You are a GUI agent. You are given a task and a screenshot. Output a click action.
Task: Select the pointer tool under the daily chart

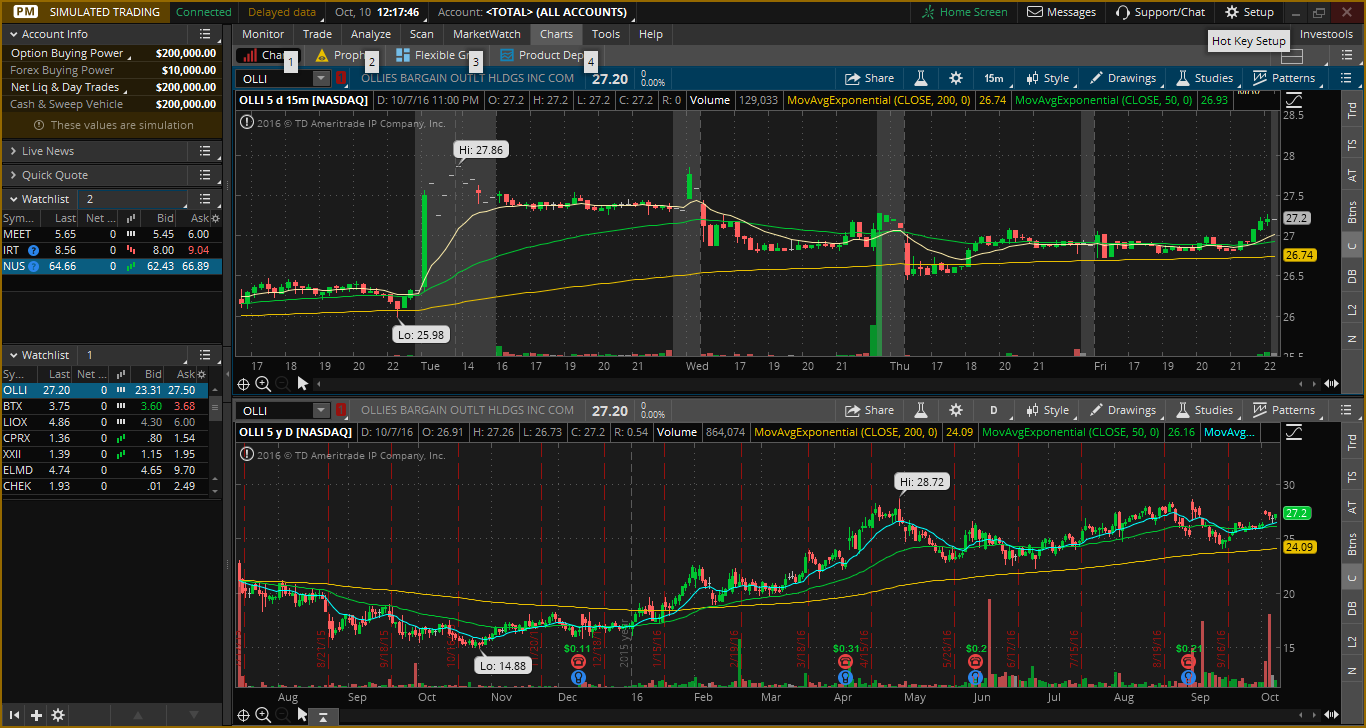[x=302, y=714]
